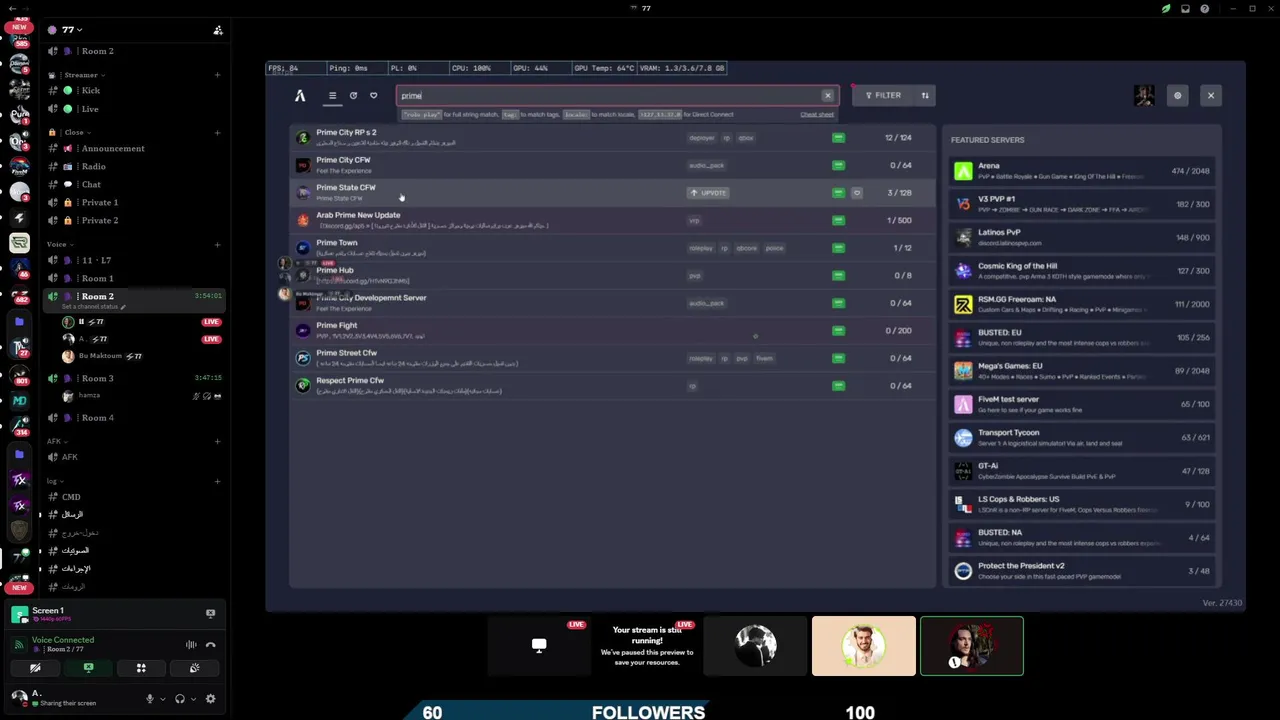Select the Respect Prime Cfw server row
1280x720 pixels.
coord(612,385)
